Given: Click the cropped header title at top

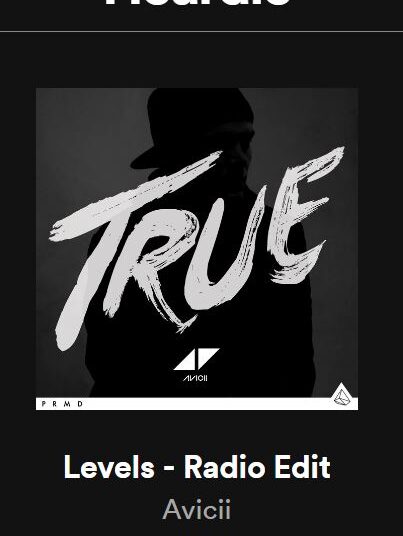Looking at the screenshot, I should [x=197, y=3].
